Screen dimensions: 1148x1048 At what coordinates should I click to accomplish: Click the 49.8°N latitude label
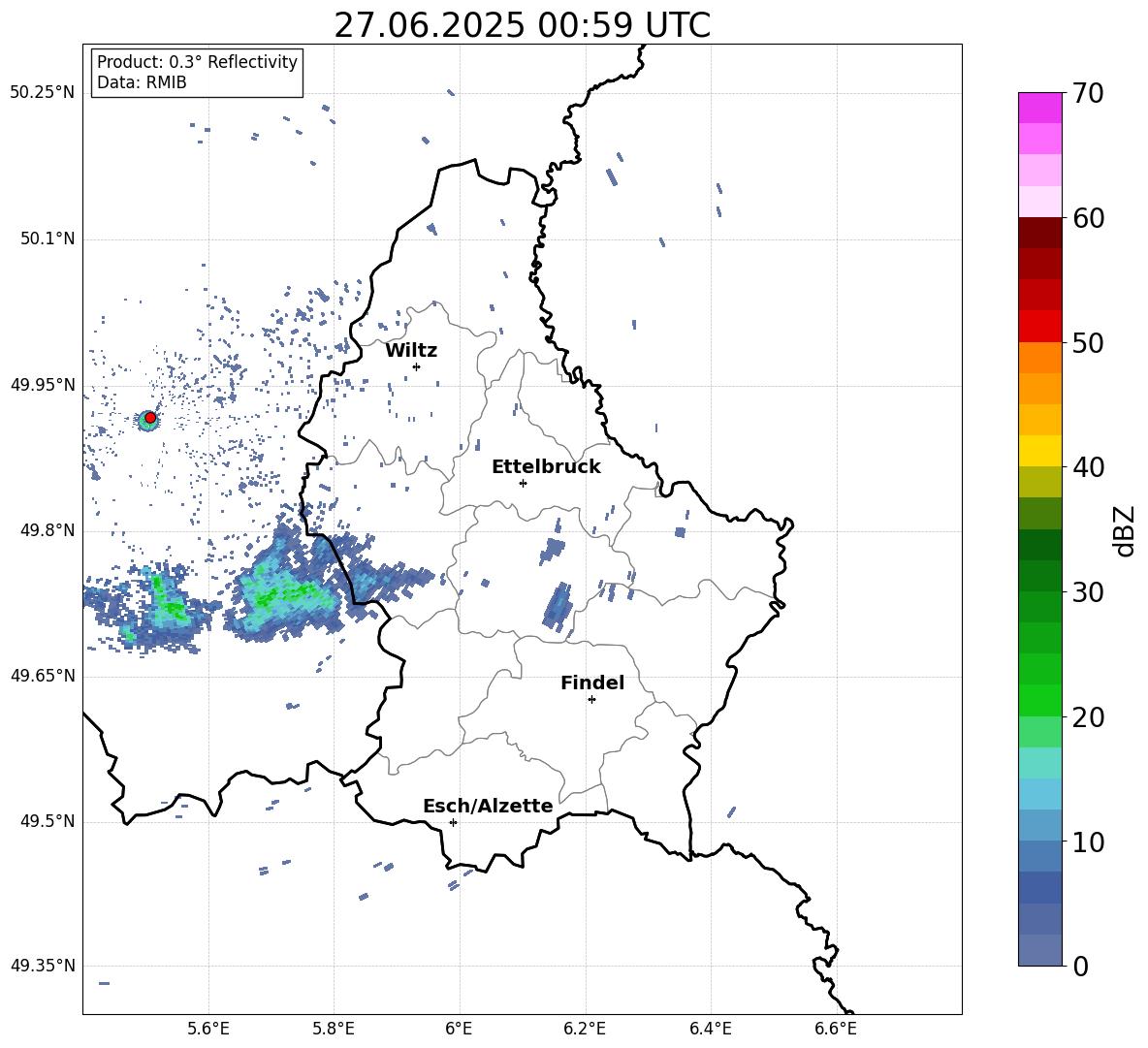48,530
